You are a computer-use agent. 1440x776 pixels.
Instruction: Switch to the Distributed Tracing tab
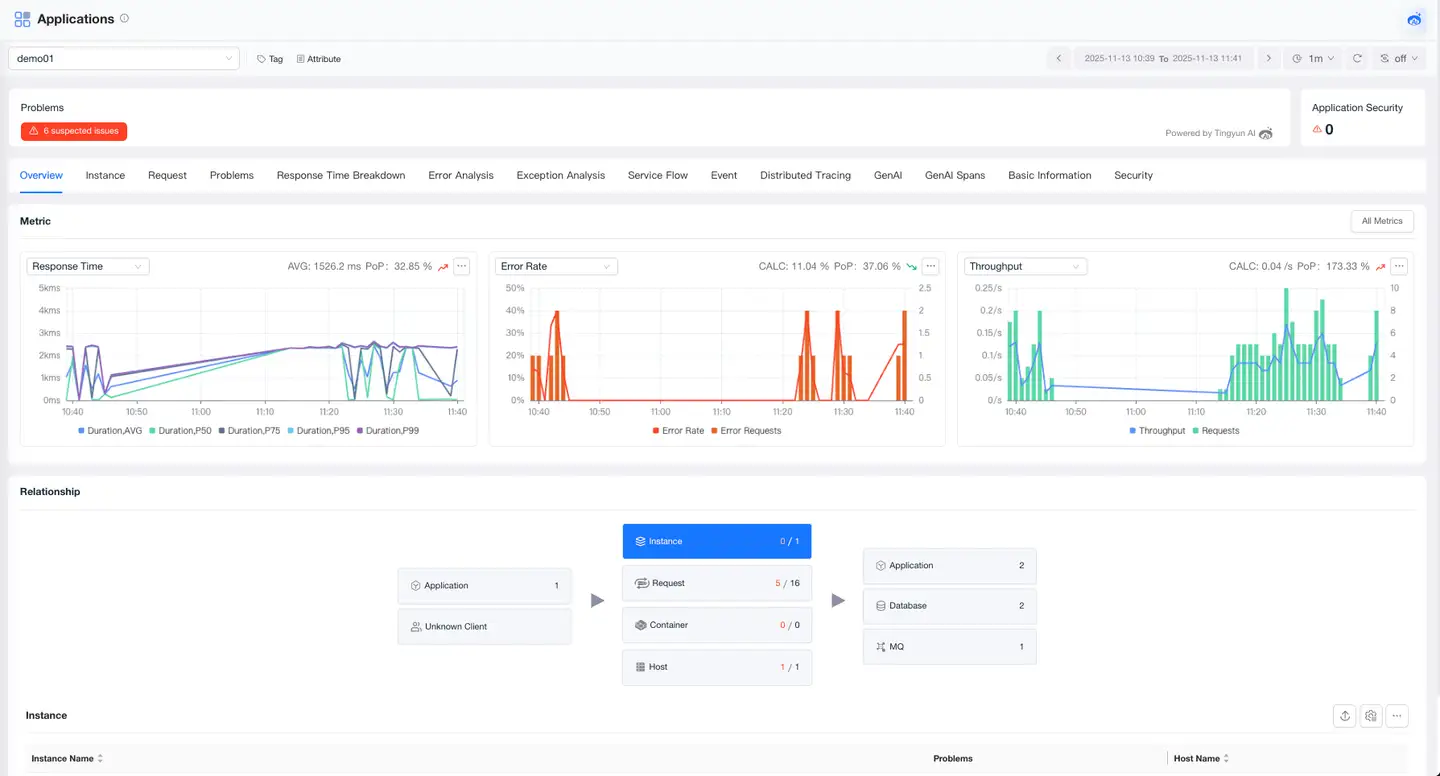coord(805,175)
